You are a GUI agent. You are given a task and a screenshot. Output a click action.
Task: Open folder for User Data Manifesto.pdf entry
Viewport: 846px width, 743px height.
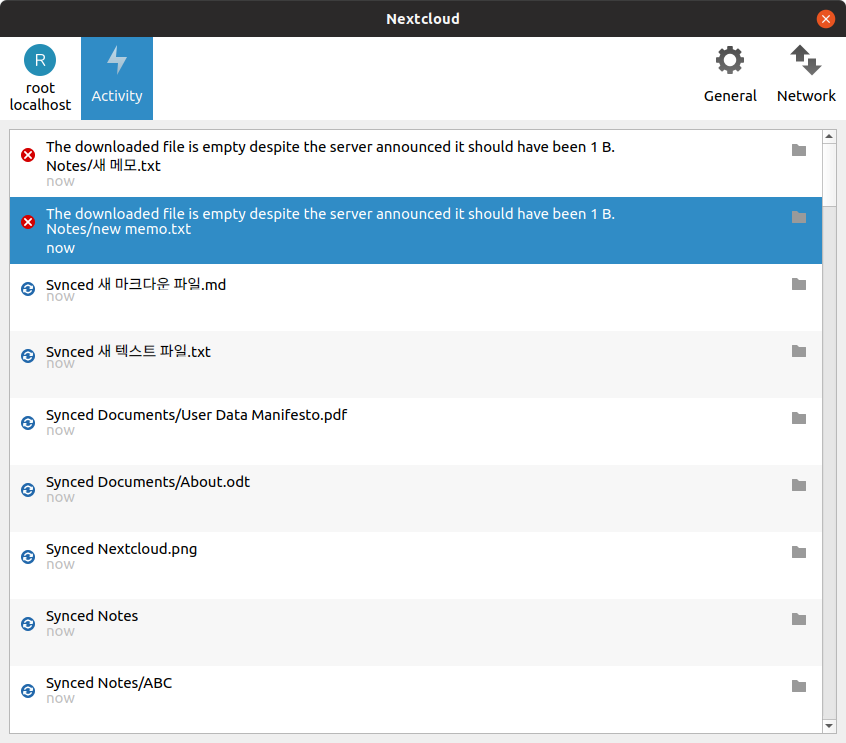pyautogui.click(x=799, y=418)
